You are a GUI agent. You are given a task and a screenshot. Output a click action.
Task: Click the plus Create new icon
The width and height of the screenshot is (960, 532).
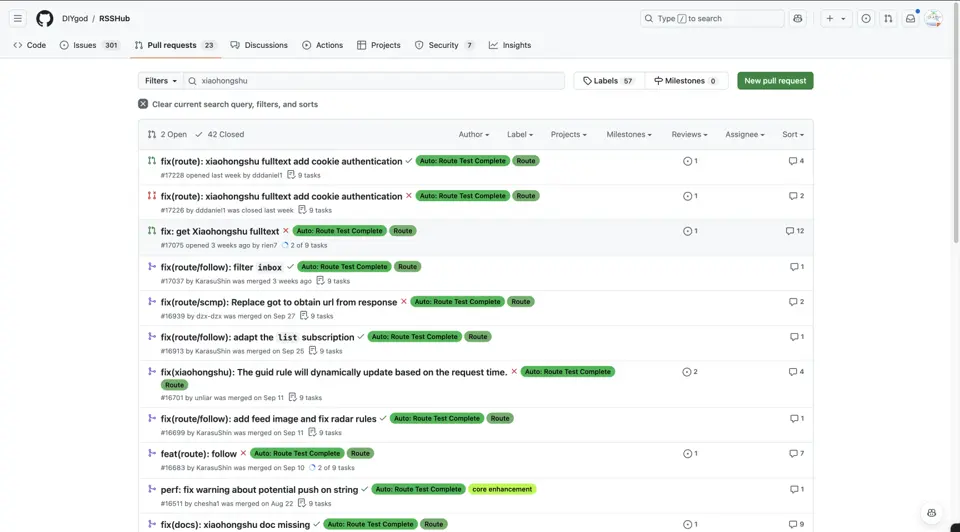pyautogui.click(x=830, y=18)
